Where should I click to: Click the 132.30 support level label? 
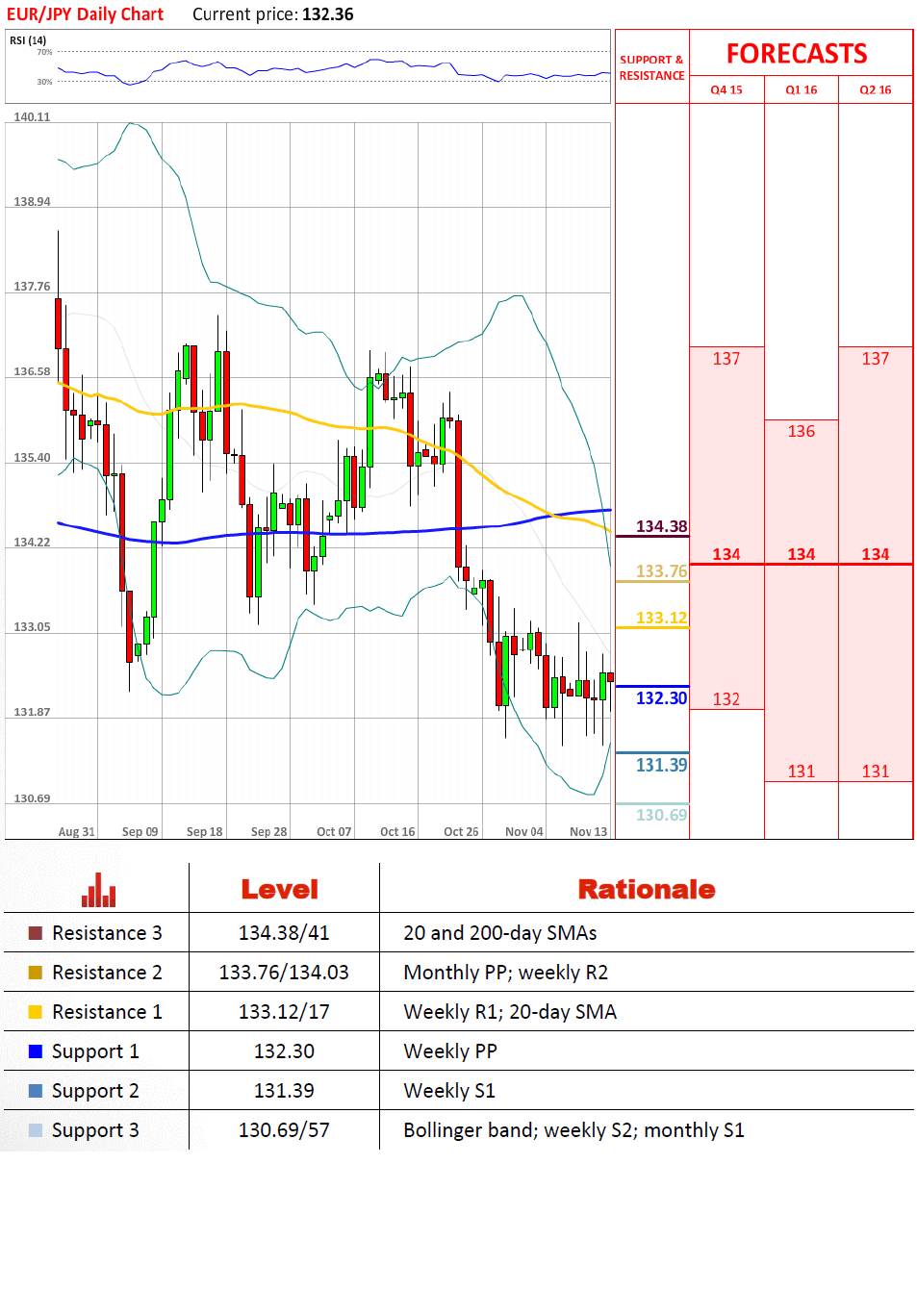tap(661, 698)
